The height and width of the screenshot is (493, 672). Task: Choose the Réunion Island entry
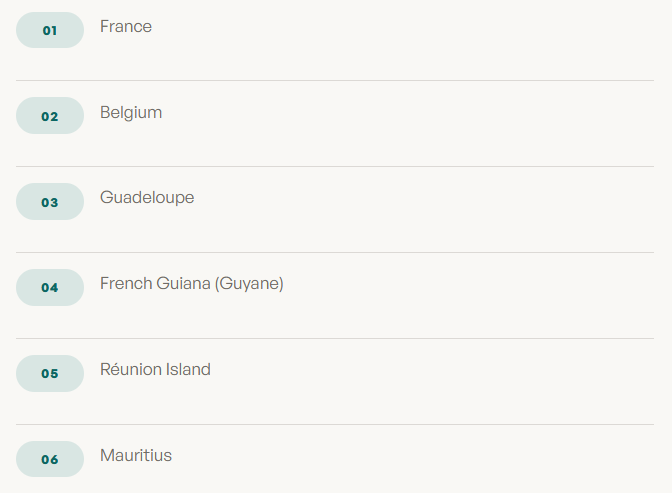tap(155, 370)
